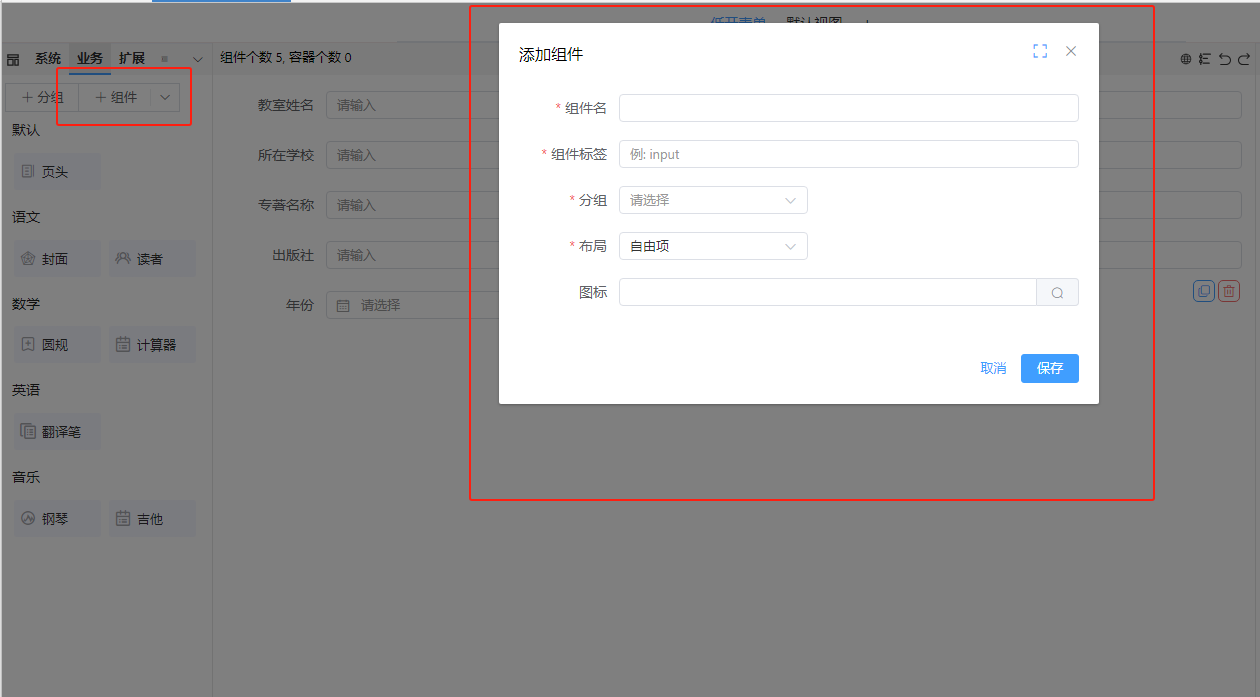Viewport: 1260px width, 697px height.
Task: Close the 添加组件 dialog with the X
Action: [1071, 51]
